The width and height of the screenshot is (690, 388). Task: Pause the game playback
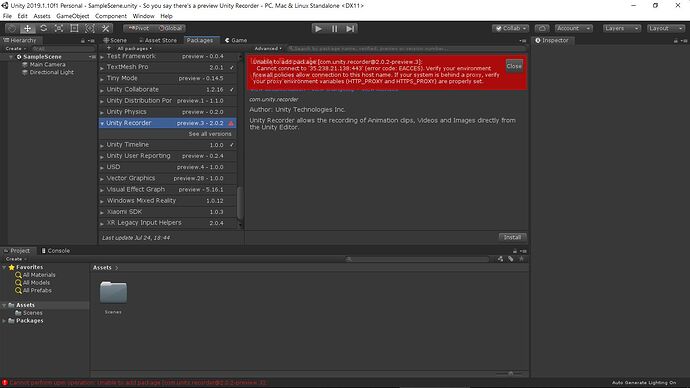pos(334,29)
